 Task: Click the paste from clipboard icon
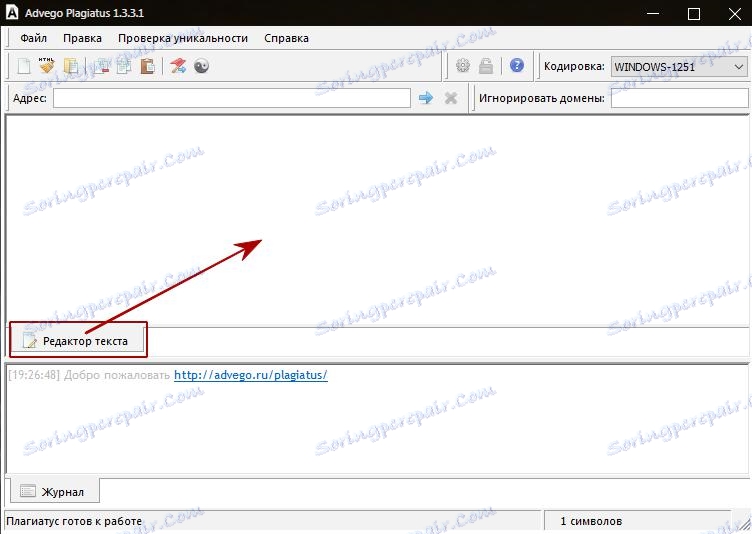tap(148, 66)
